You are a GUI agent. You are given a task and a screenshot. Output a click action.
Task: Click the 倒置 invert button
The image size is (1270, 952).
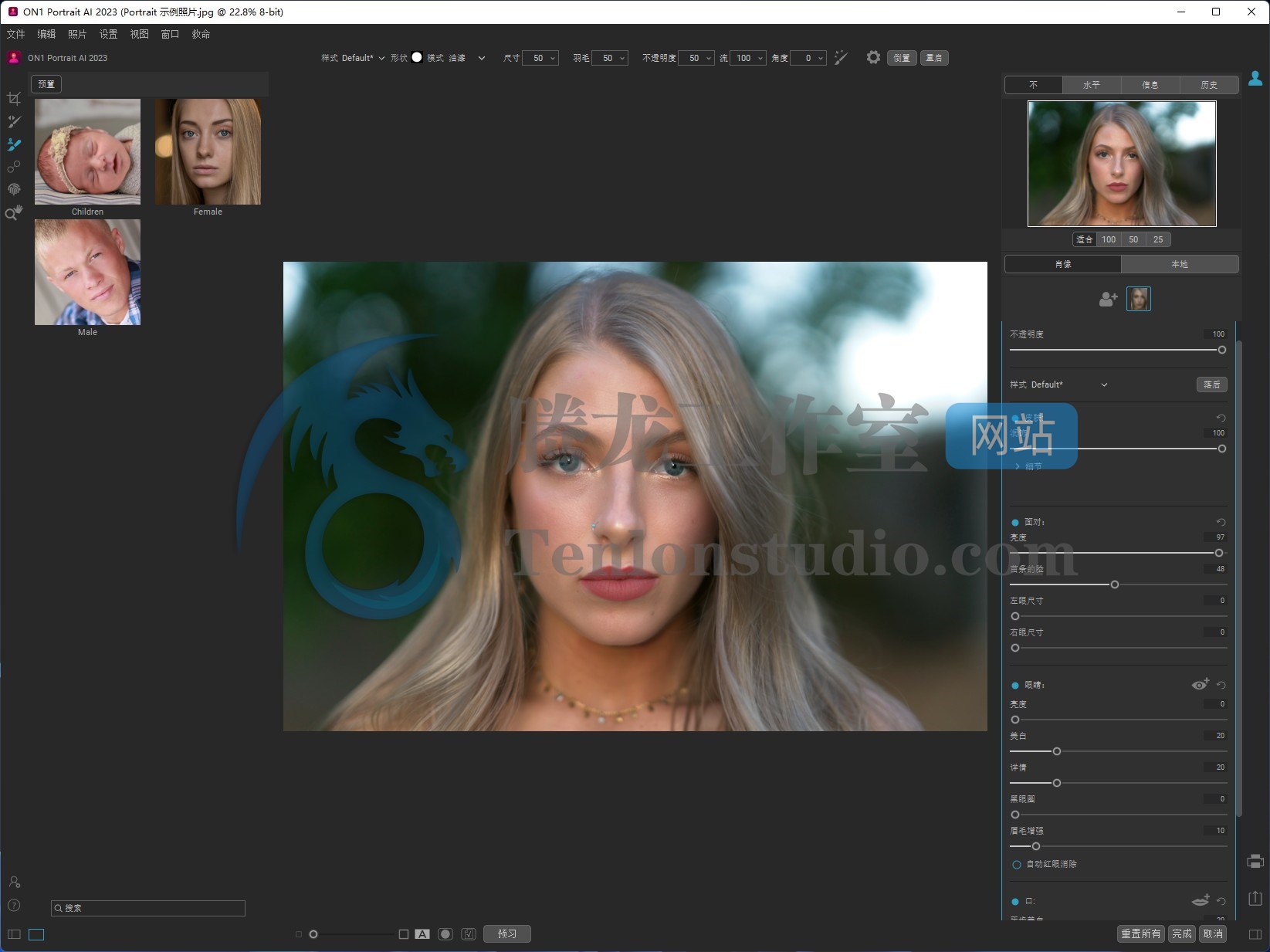click(902, 58)
